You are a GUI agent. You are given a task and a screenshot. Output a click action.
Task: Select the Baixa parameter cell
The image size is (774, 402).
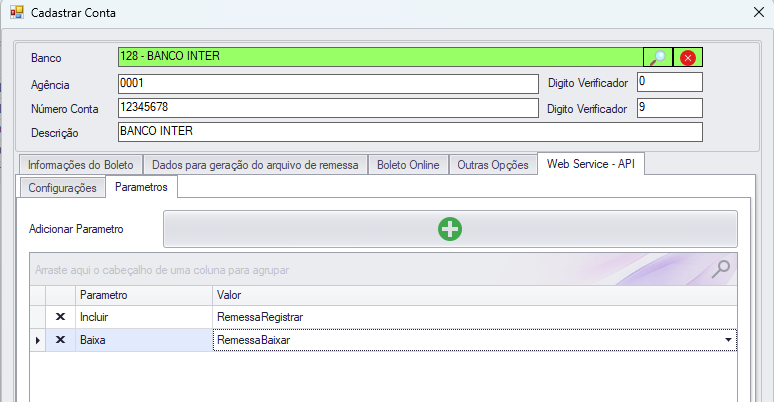(144, 340)
